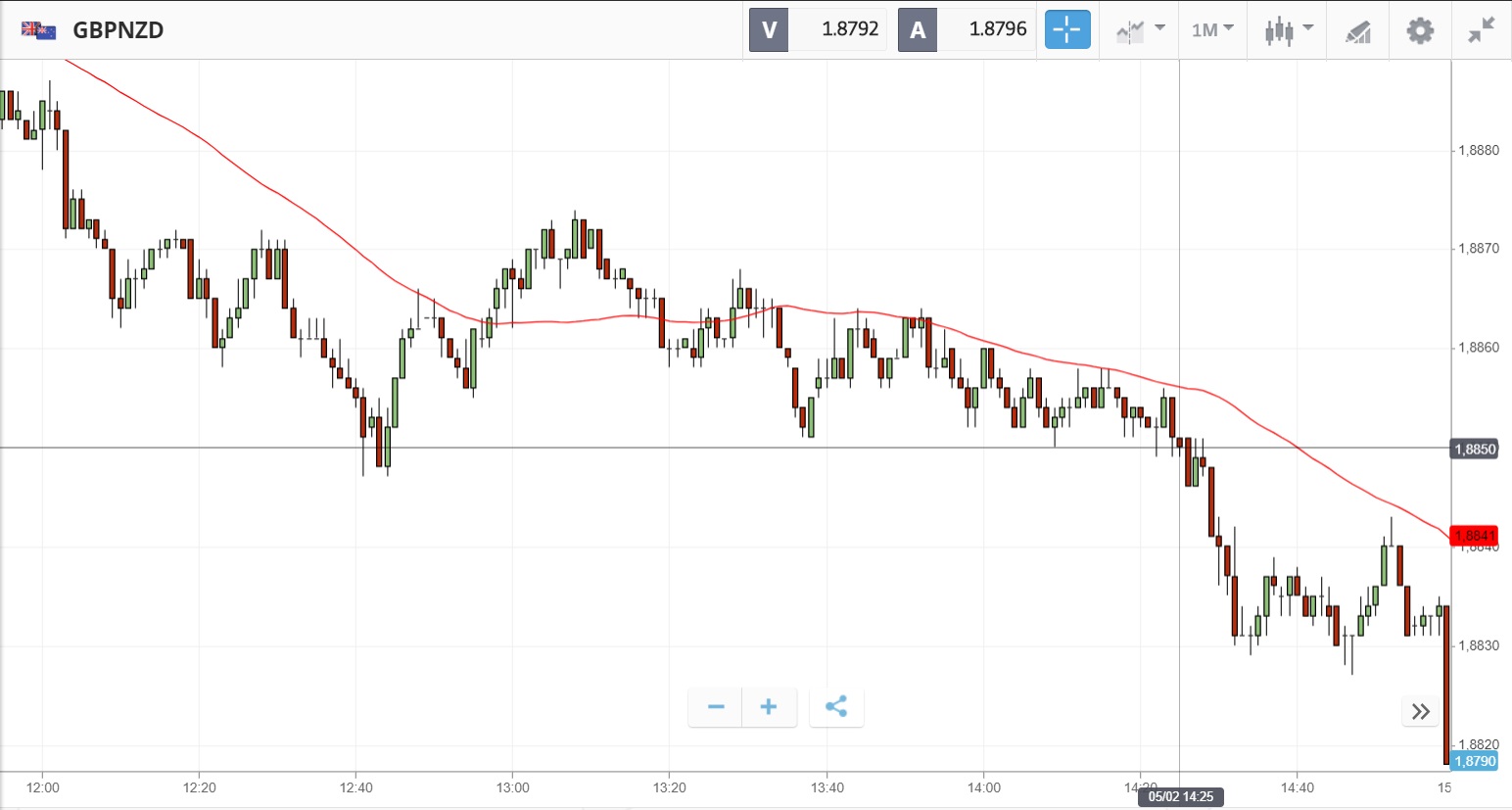Zoom in the chart with plus
Image resolution: width=1512 pixels, height=810 pixels.
click(x=769, y=707)
